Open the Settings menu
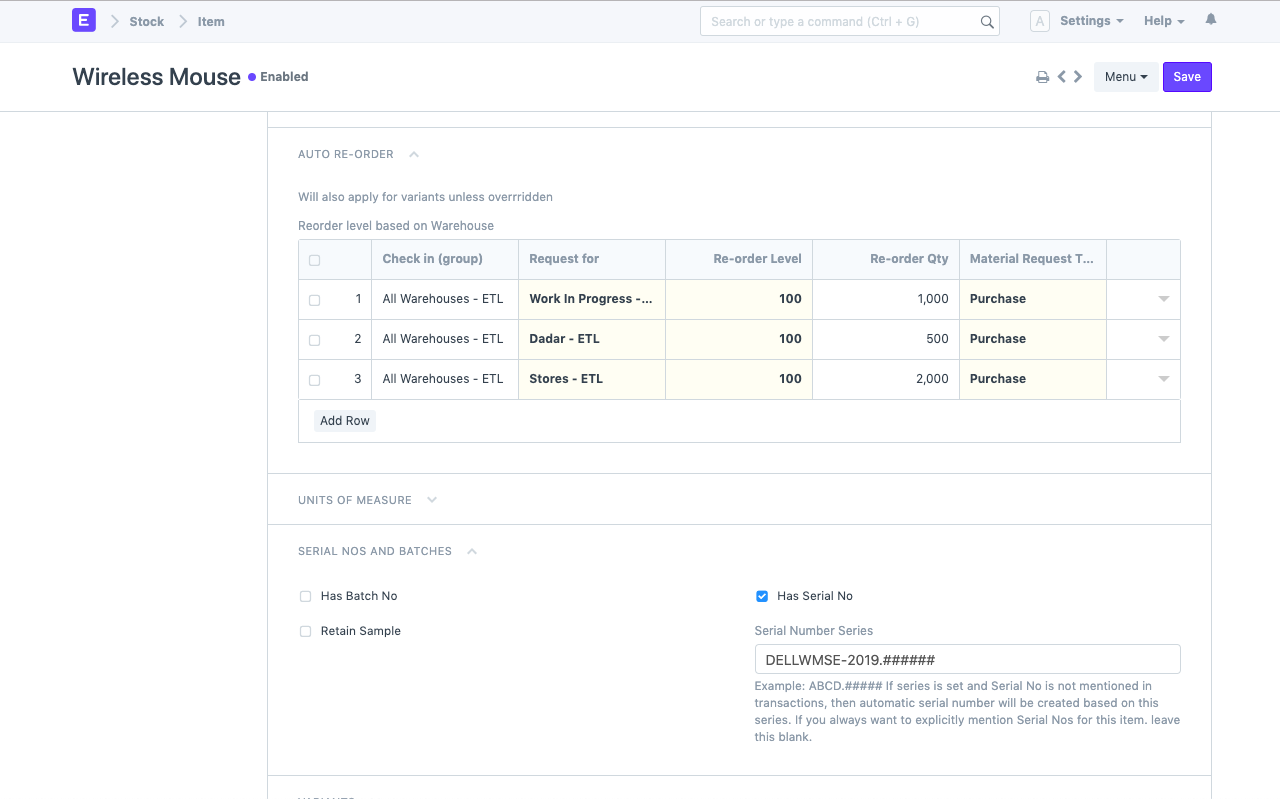This screenshot has width=1280, height=799. [x=1091, y=21]
